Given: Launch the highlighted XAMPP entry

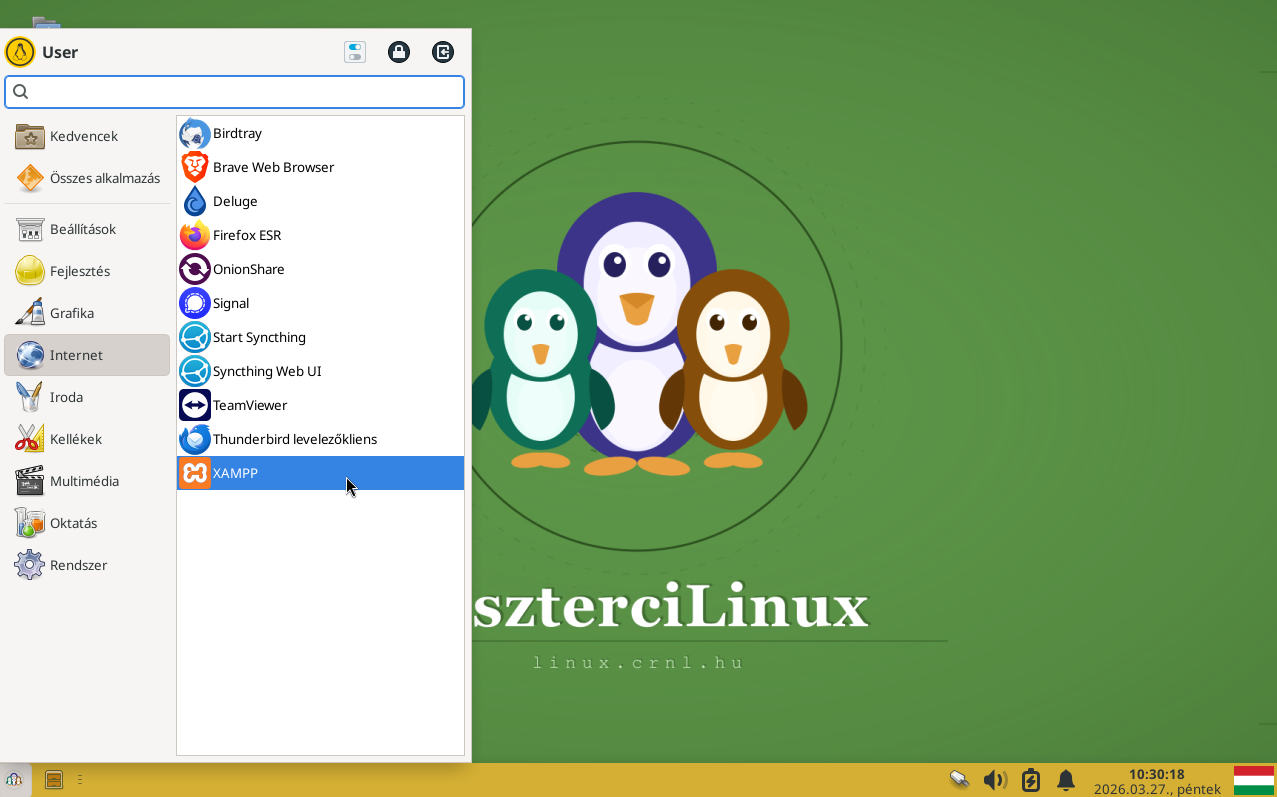Looking at the screenshot, I should (x=235, y=473).
